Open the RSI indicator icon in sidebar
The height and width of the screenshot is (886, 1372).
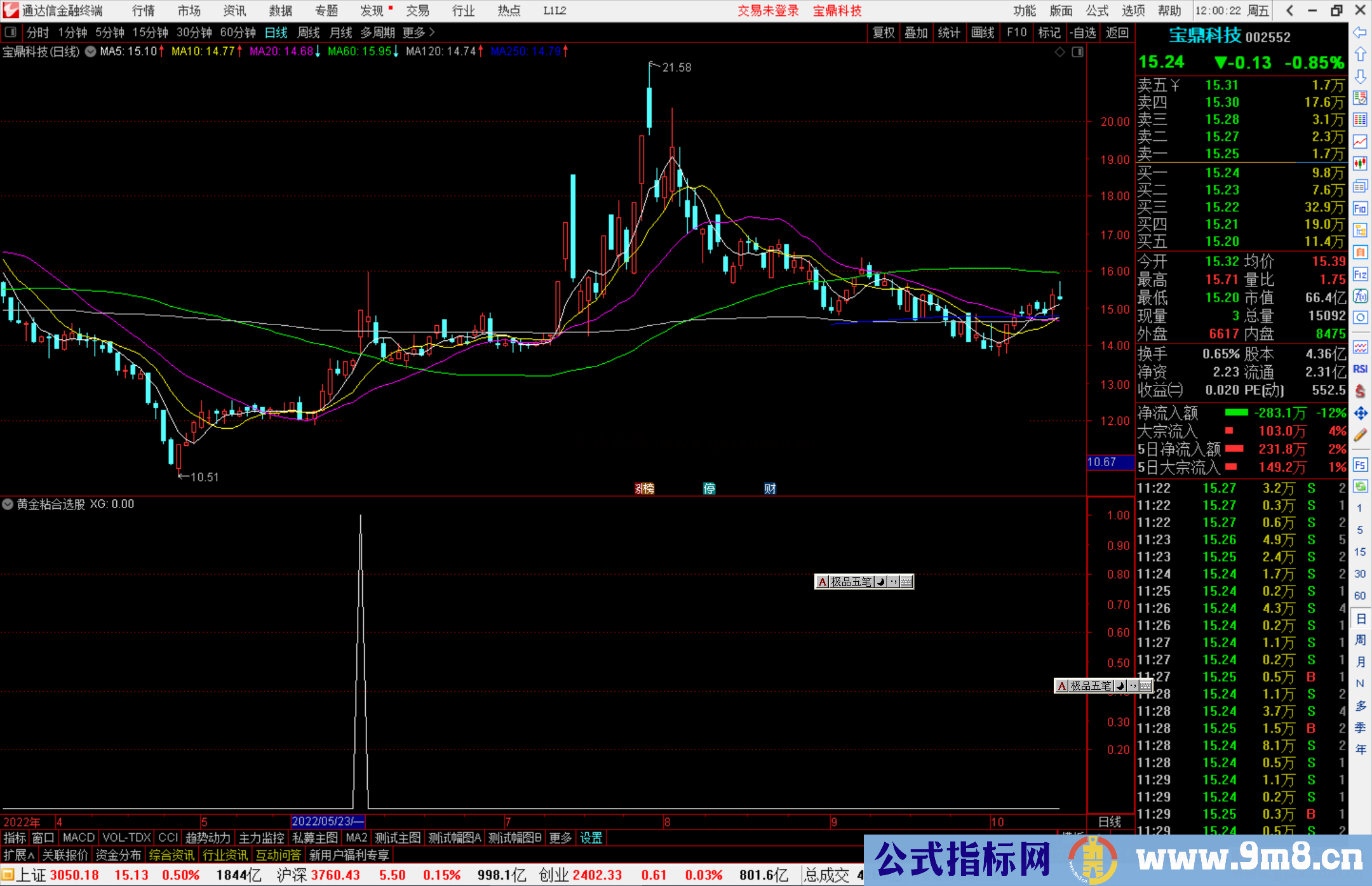coord(1360,367)
